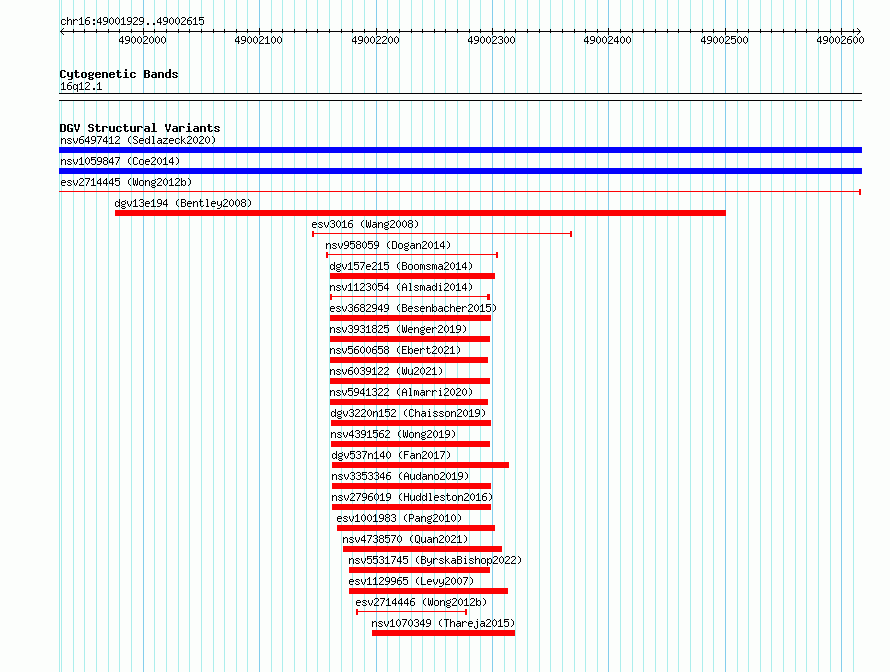Image resolution: width=890 pixels, height=672 pixels.
Task: Select esv1001983 (Pang2010) variant label
Action: pyautogui.click(x=399, y=518)
